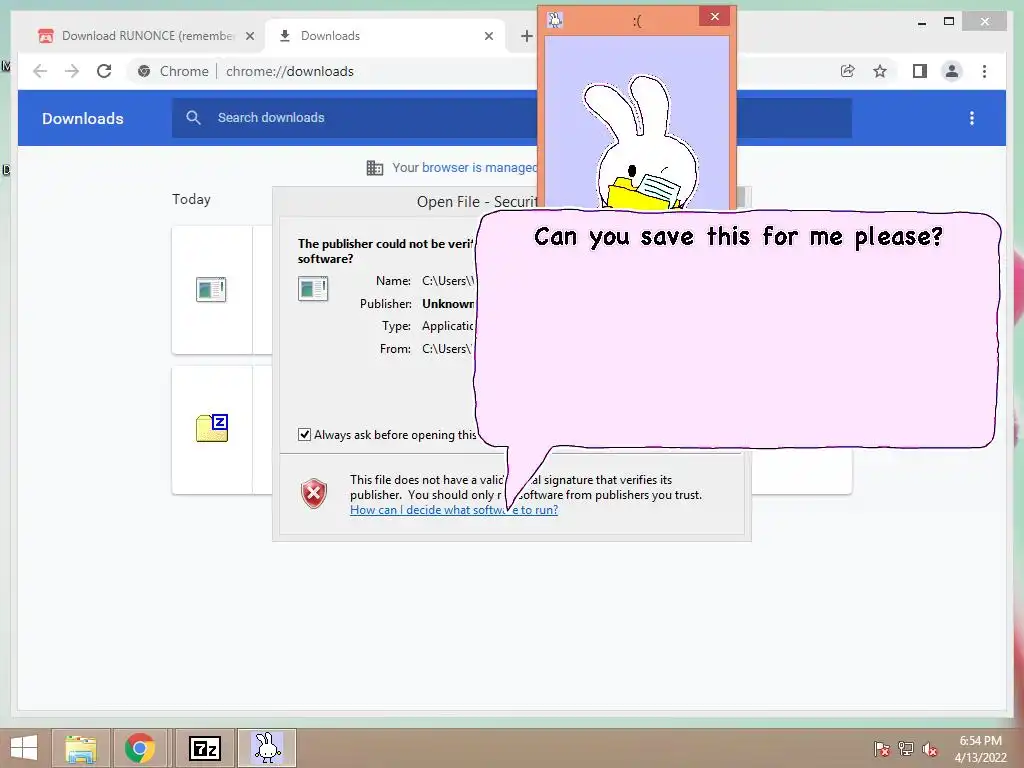Select the Downloads tab
Screen dimensions: 1024x768
pos(385,36)
